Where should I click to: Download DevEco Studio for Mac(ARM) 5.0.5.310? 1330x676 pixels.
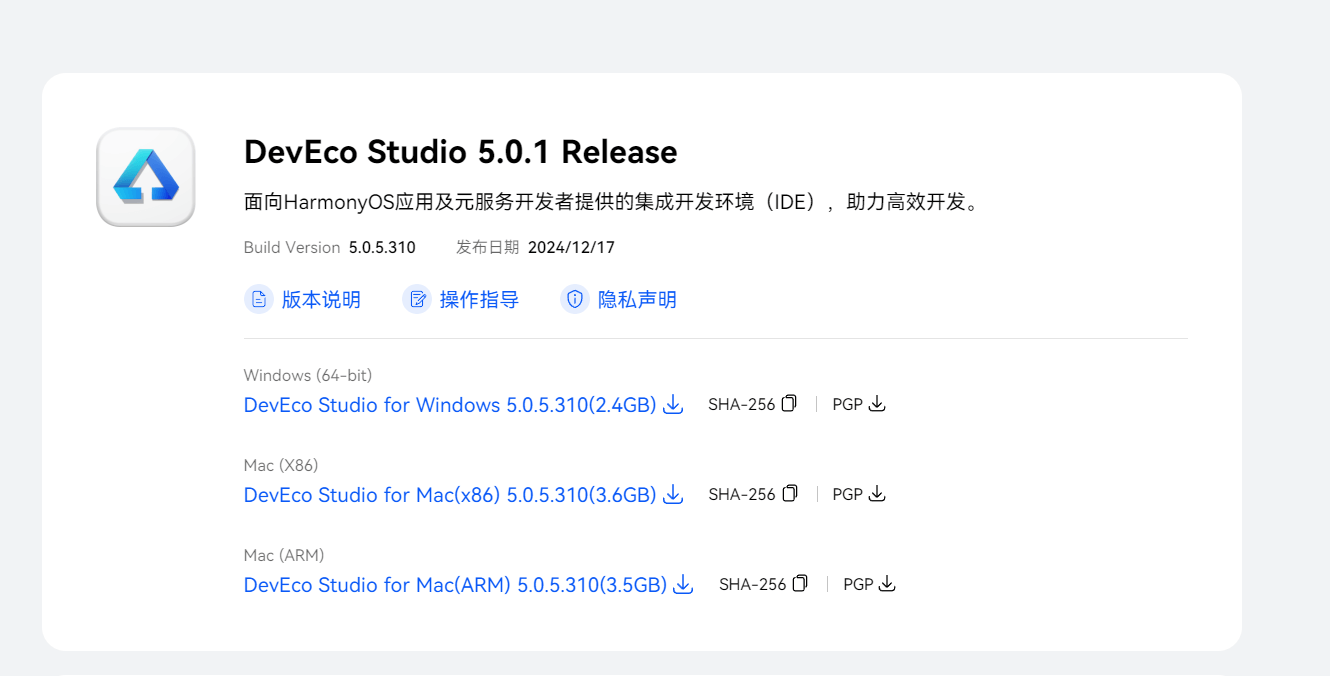coord(455,585)
